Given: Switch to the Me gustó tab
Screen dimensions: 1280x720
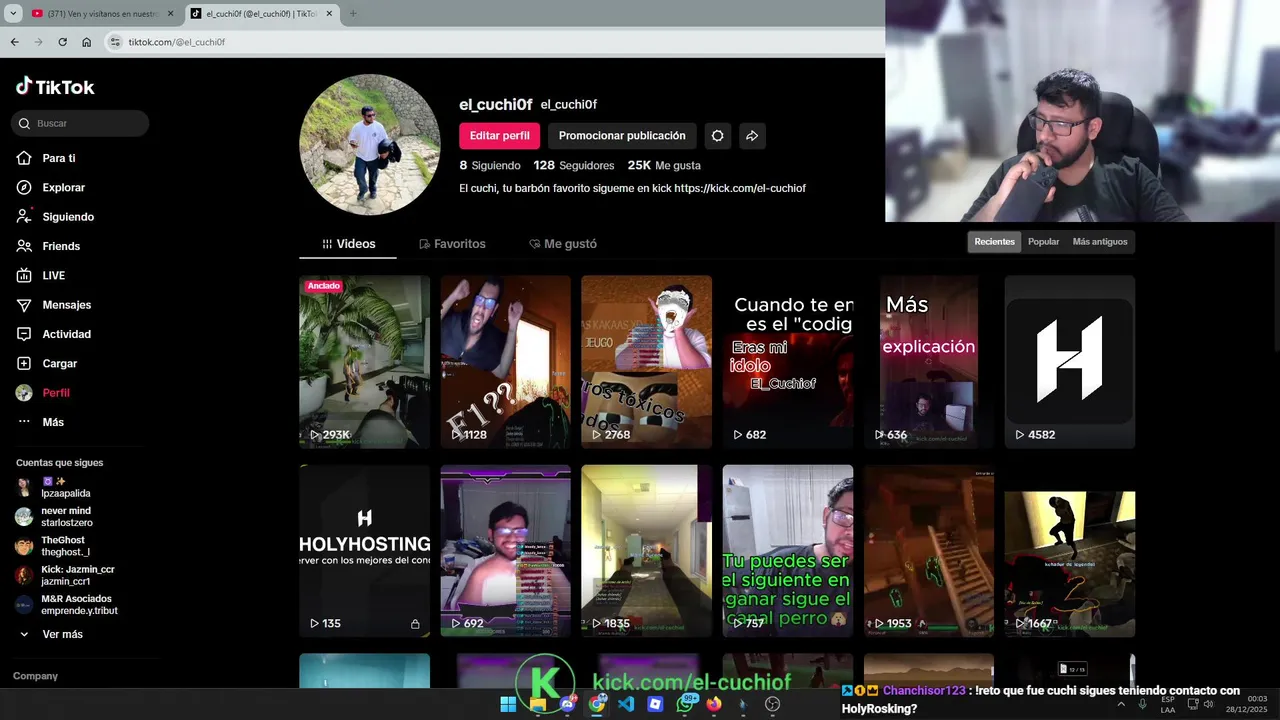Looking at the screenshot, I should click(x=563, y=244).
